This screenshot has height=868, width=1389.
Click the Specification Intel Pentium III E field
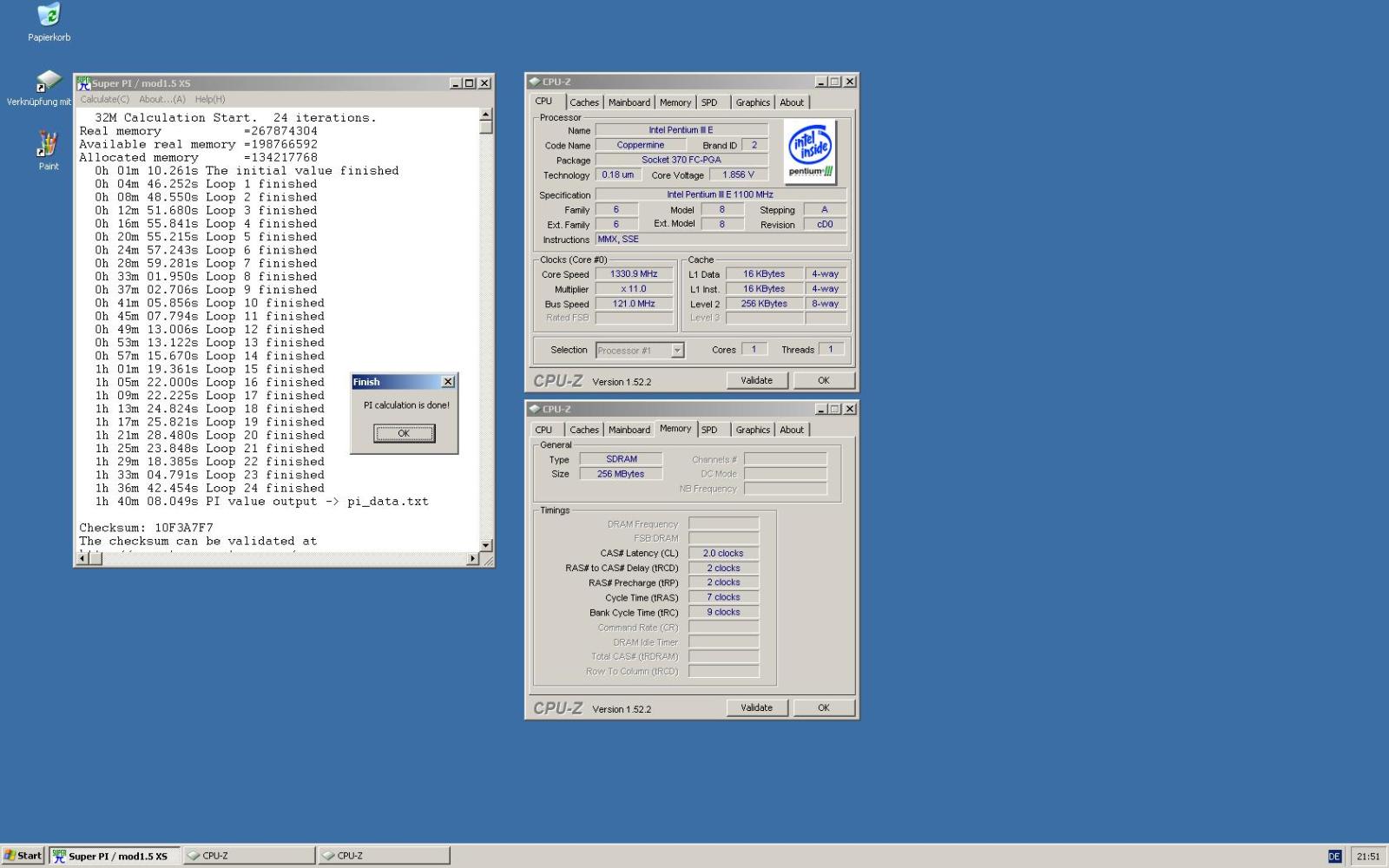721,194
